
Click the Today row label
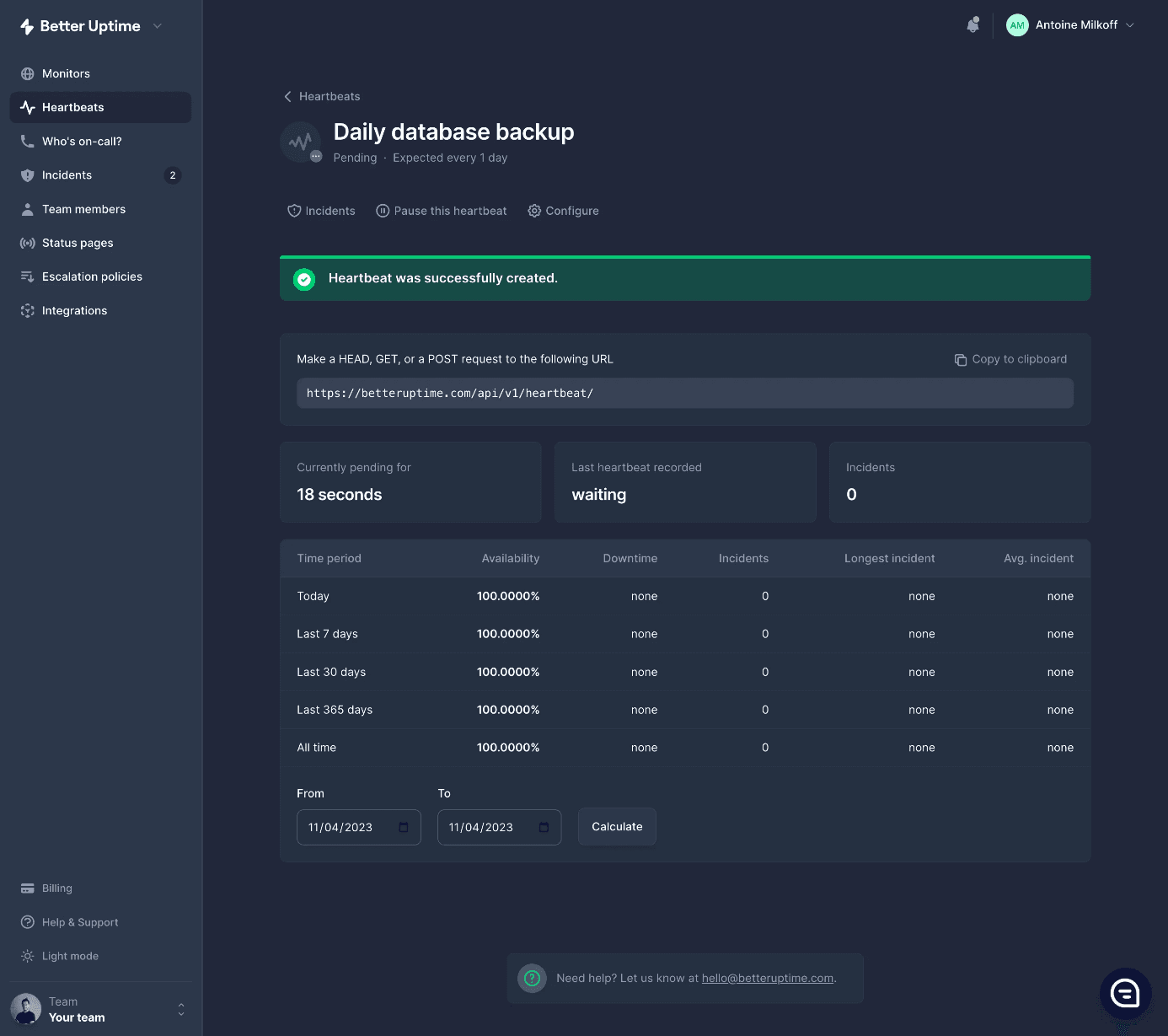point(313,597)
